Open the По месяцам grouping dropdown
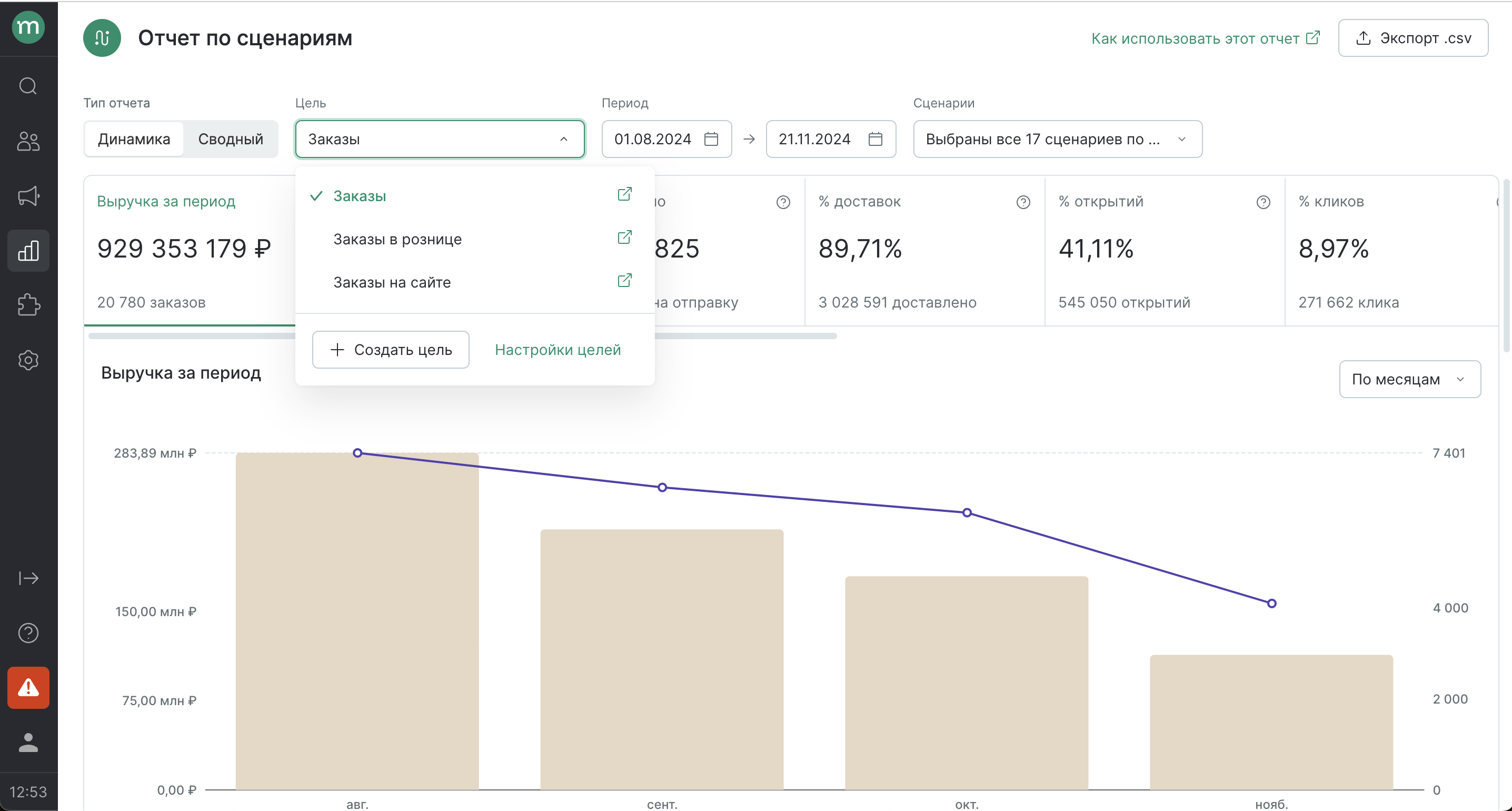 tap(1410, 379)
